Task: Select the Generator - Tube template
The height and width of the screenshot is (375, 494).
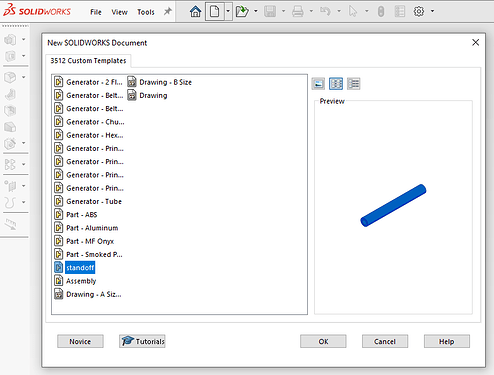Action: pos(88,201)
